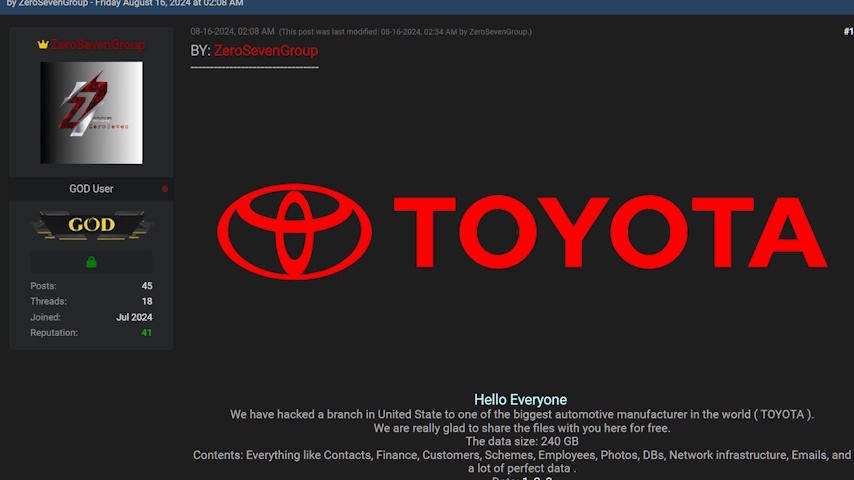Viewport: 854px width, 480px height.
Task: Open the reputation value 41
Action: (147, 333)
